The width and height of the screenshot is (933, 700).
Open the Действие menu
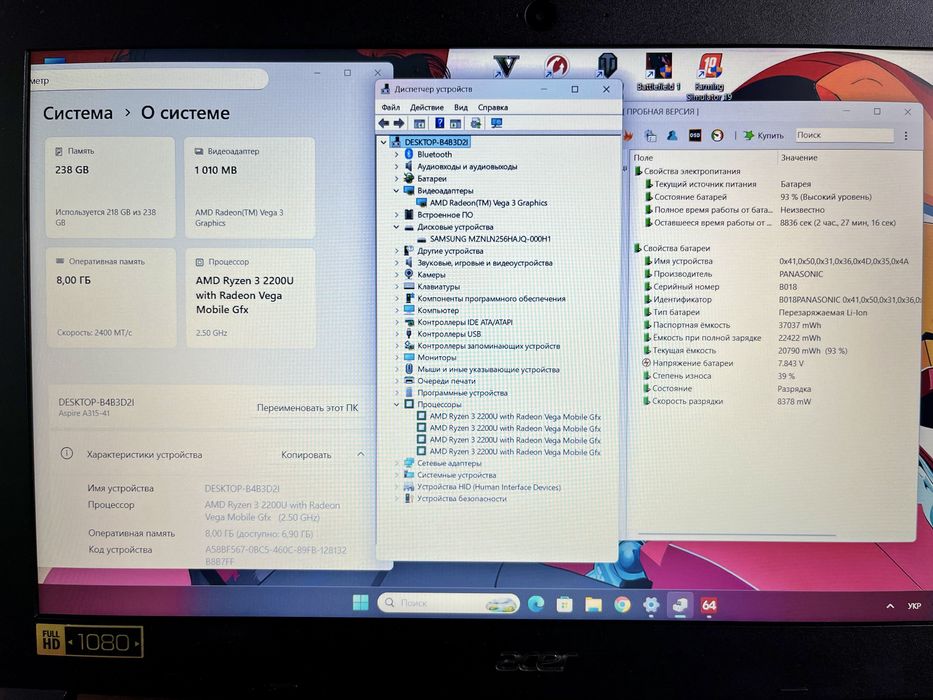pos(427,107)
